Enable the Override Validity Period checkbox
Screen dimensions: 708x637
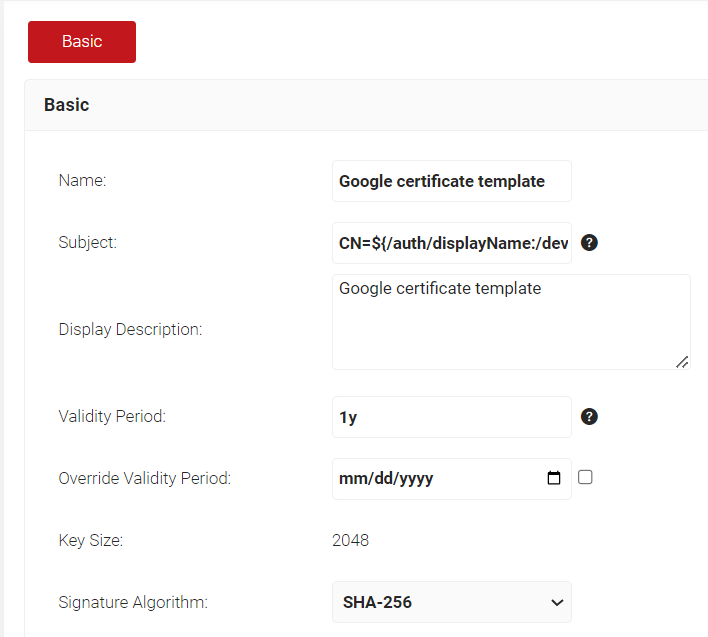[x=585, y=478]
